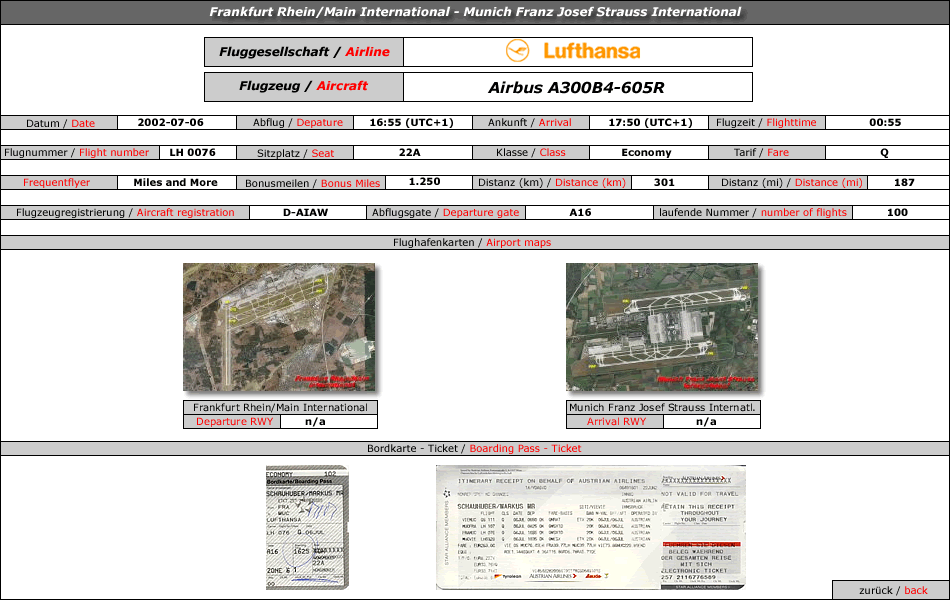Open the Munich airport map thumbnail
The image size is (950, 600).
pos(662,327)
